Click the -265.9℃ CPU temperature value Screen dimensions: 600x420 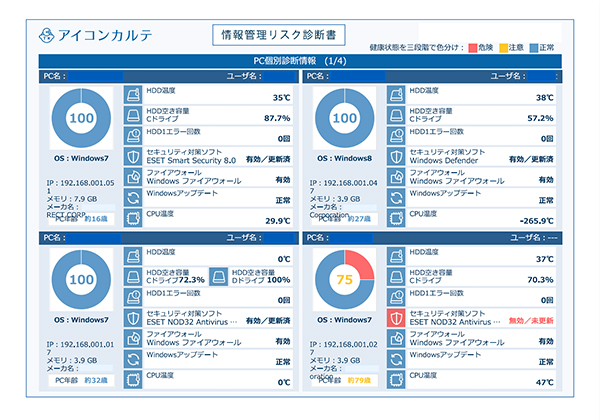tap(536, 221)
